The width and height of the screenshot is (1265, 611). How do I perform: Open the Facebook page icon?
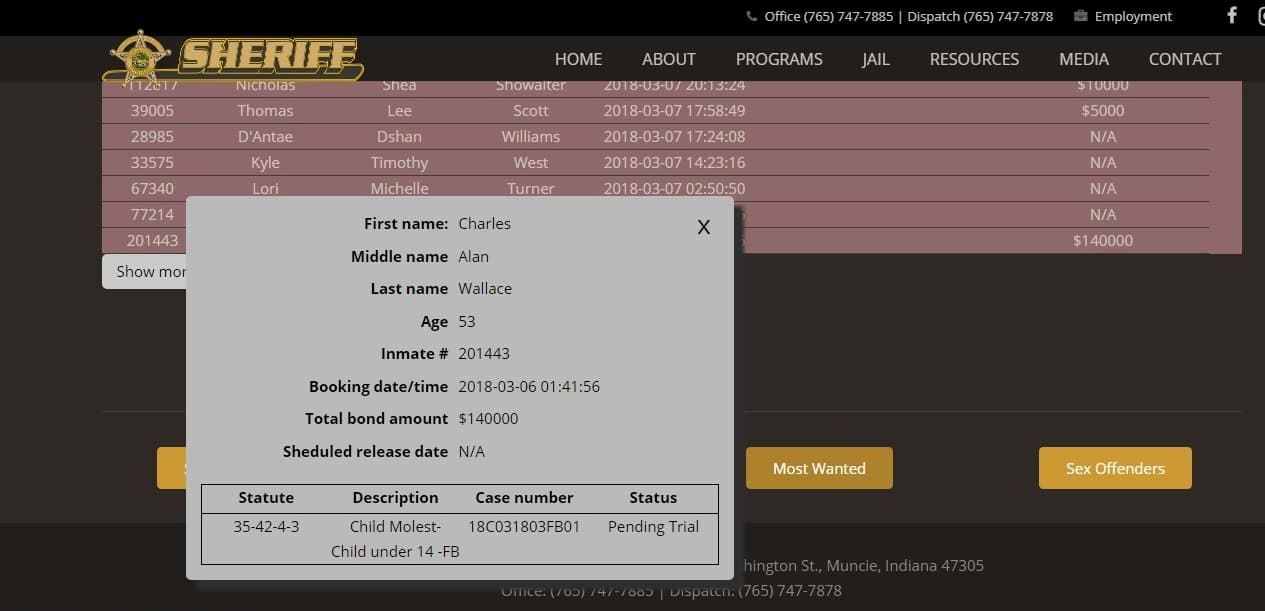pyautogui.click(x=1232, y=16)
